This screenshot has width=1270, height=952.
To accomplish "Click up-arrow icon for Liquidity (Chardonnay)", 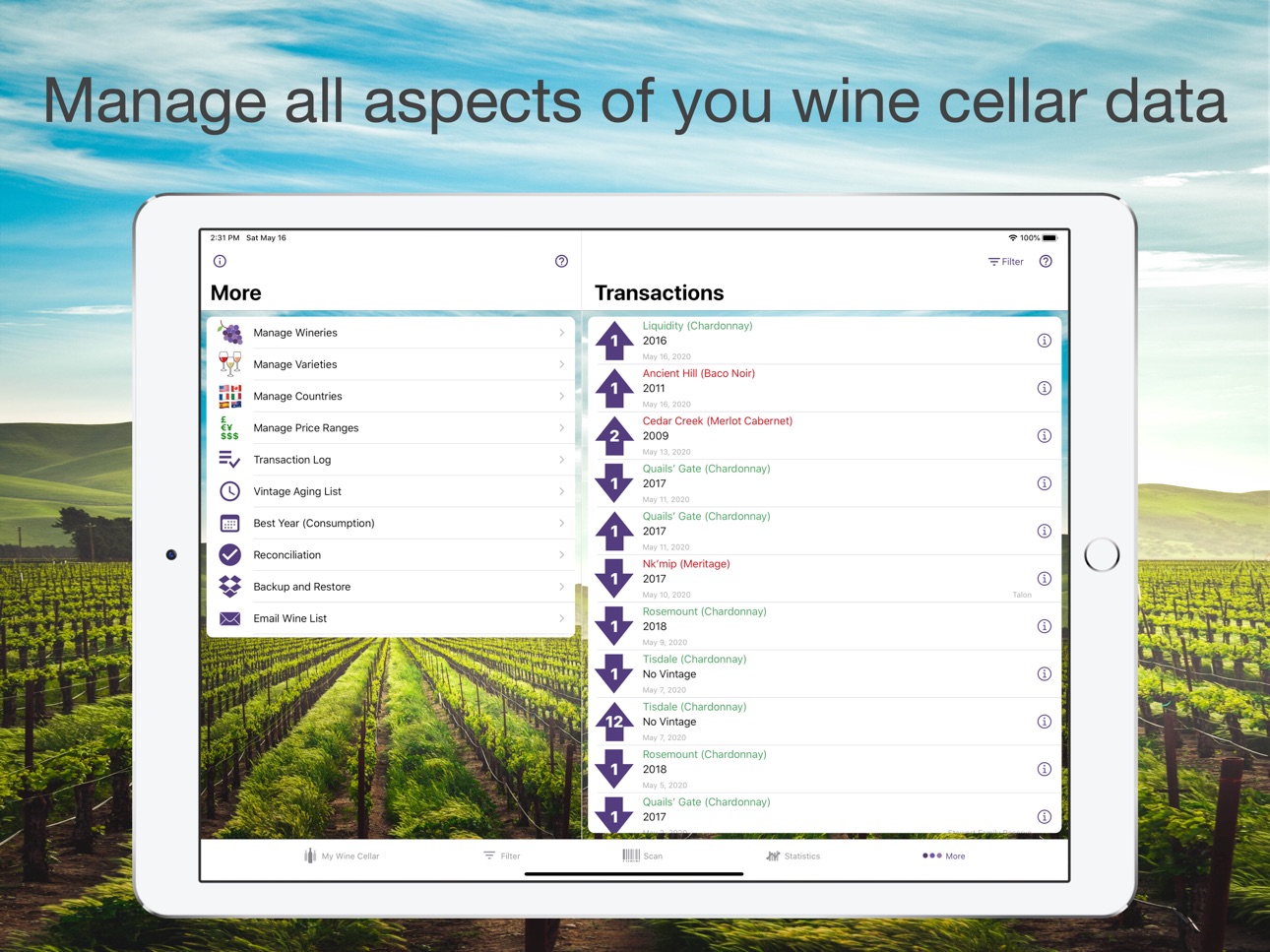I will click(614, 341).
